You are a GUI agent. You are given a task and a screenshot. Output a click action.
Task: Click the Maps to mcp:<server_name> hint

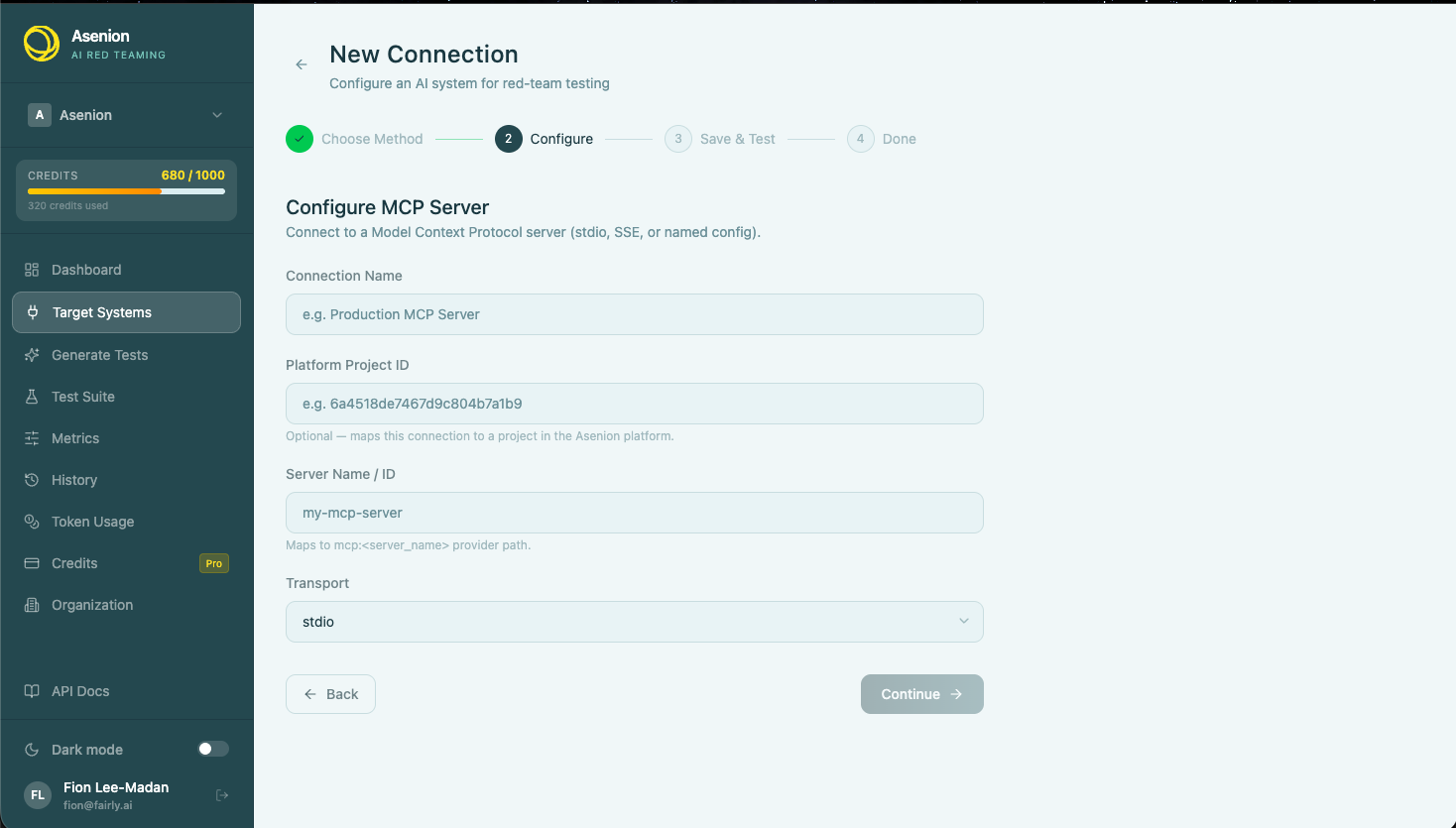pos(409,545)
